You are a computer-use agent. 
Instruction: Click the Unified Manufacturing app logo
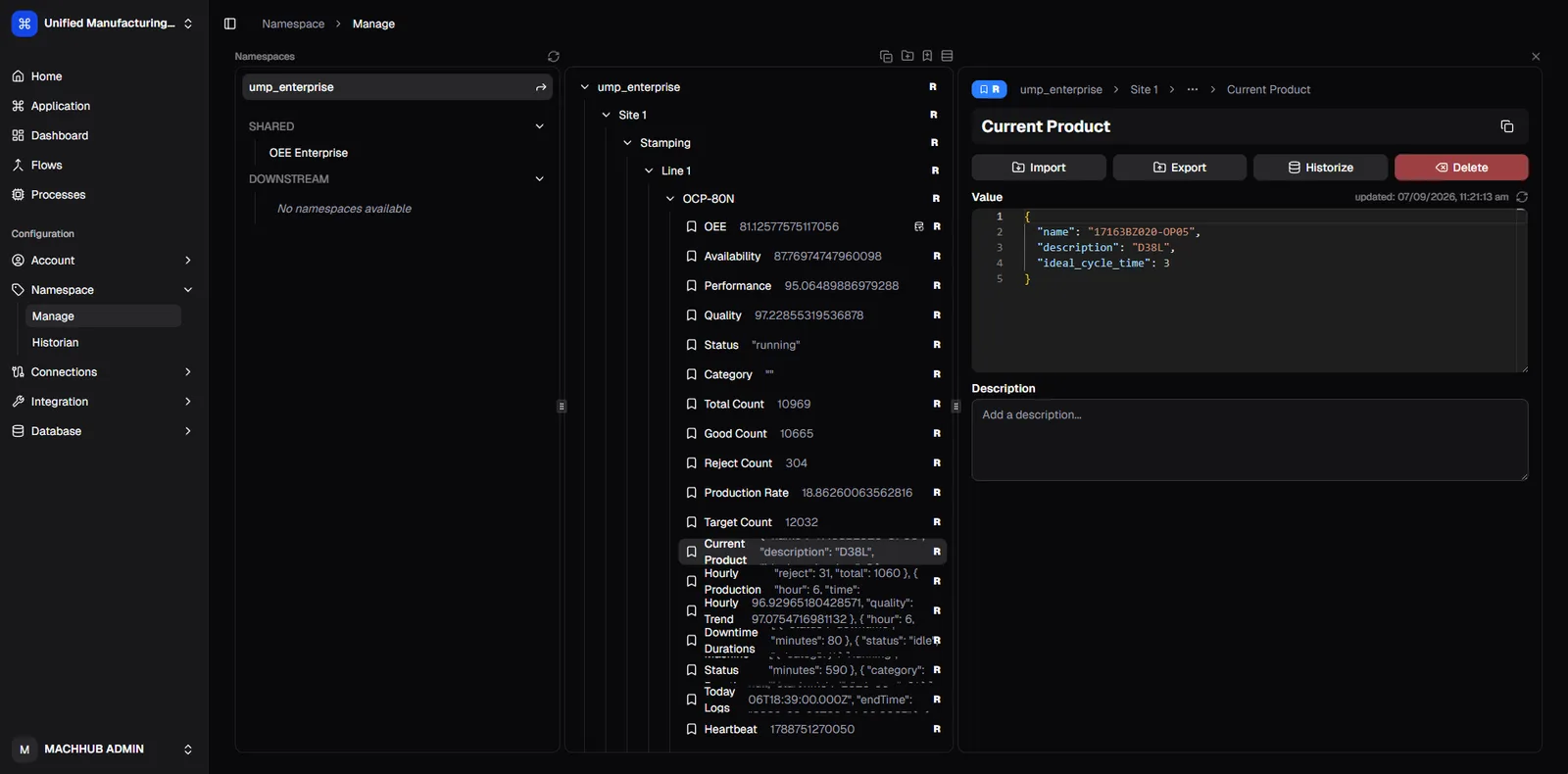(x=24, y=24)
